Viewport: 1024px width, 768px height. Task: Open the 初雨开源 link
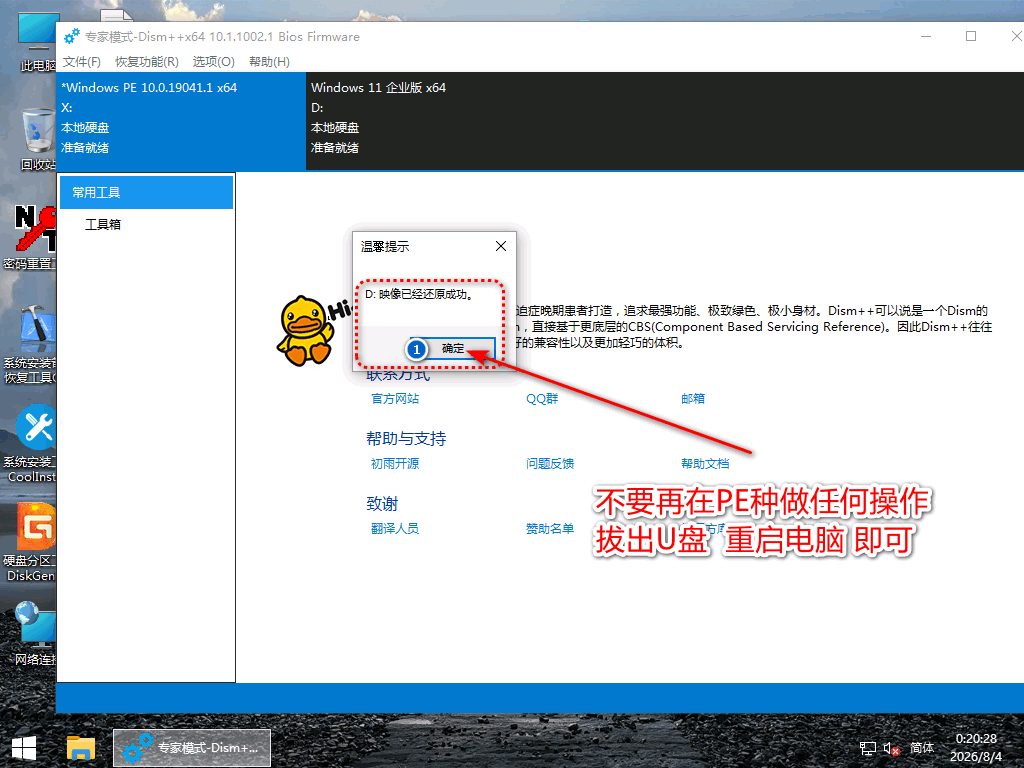pos(394,464)
